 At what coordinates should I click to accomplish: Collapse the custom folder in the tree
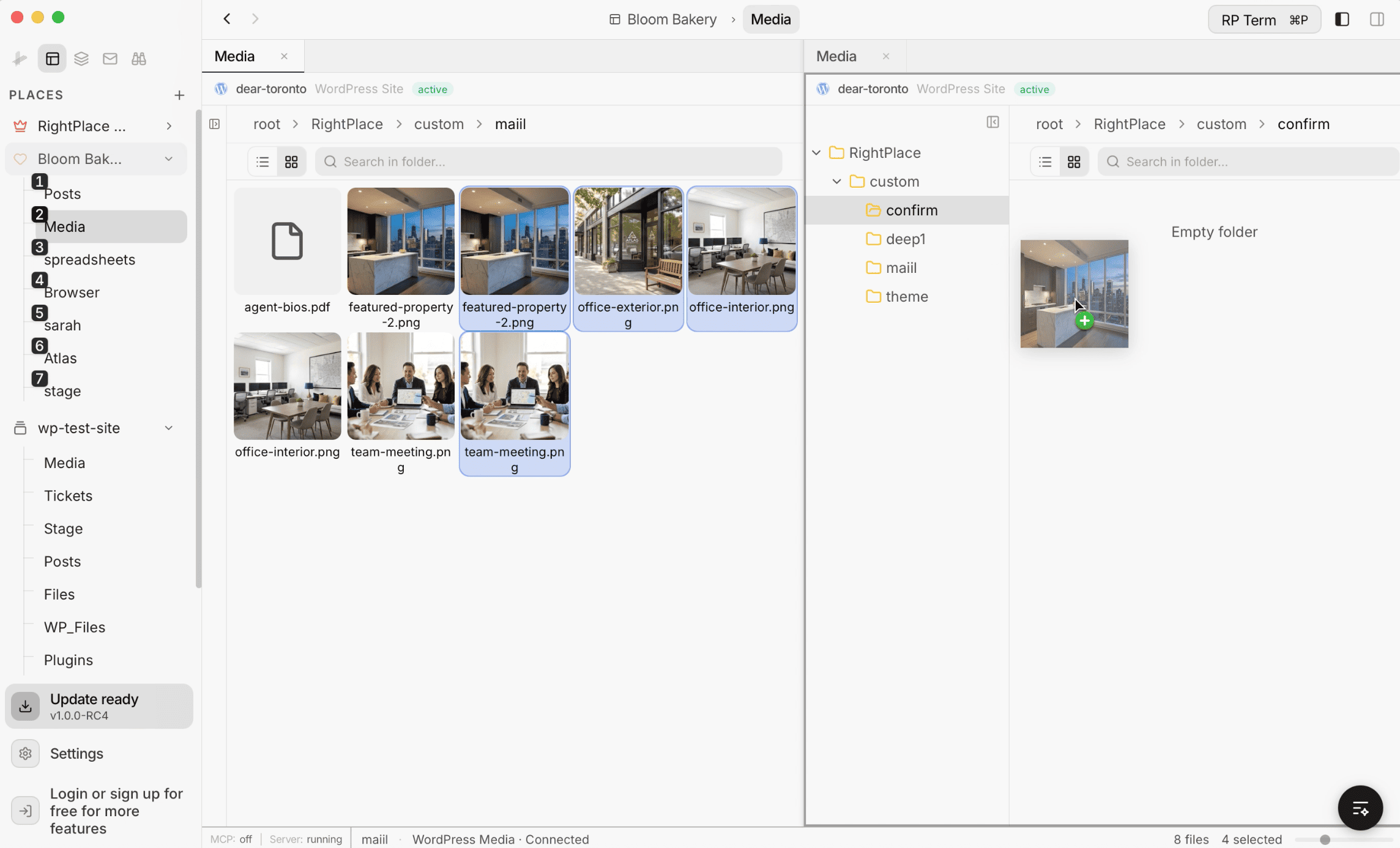tap(837, 181)
